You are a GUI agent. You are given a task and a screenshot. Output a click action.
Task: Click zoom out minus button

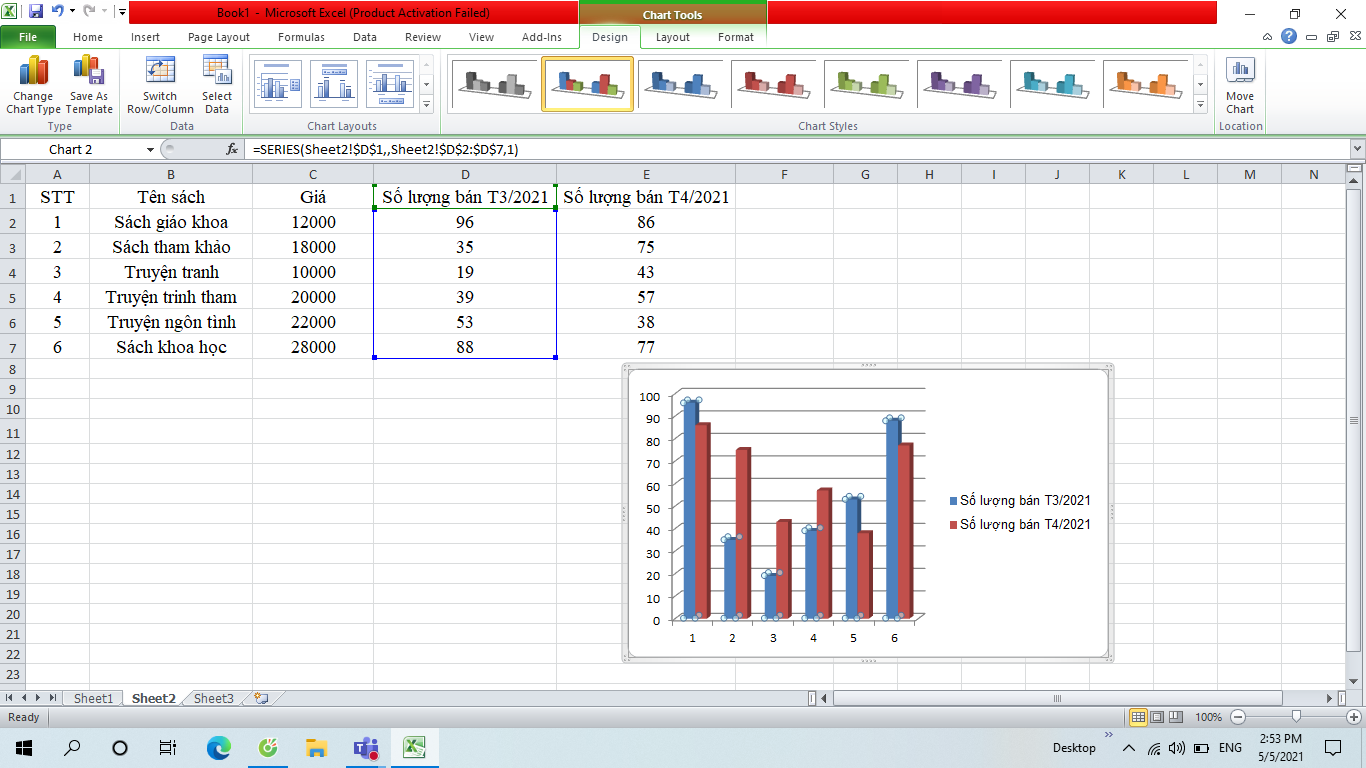click(x=1238, y=717)
